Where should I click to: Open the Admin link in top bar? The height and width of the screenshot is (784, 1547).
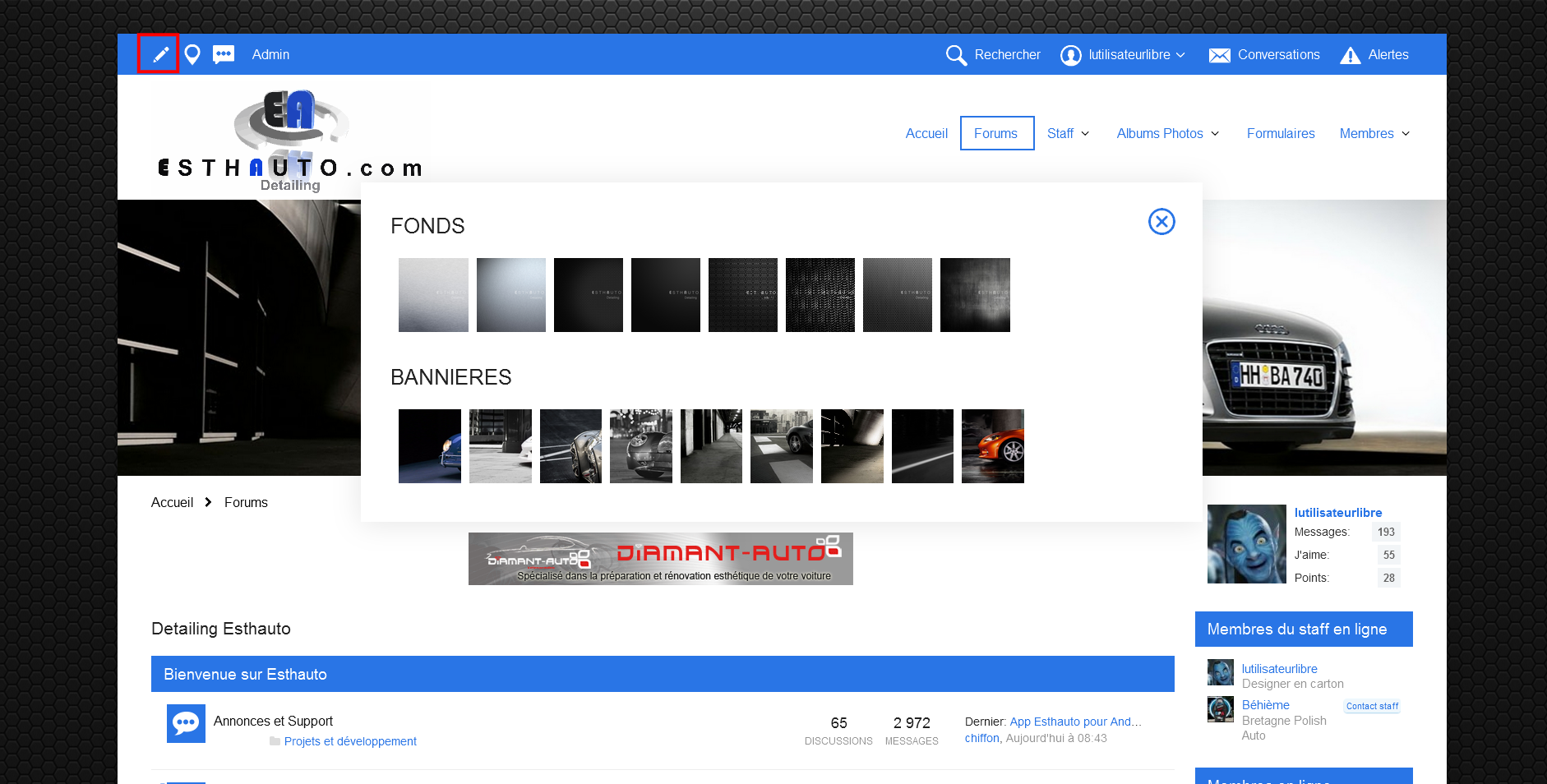tap(270, 54)
